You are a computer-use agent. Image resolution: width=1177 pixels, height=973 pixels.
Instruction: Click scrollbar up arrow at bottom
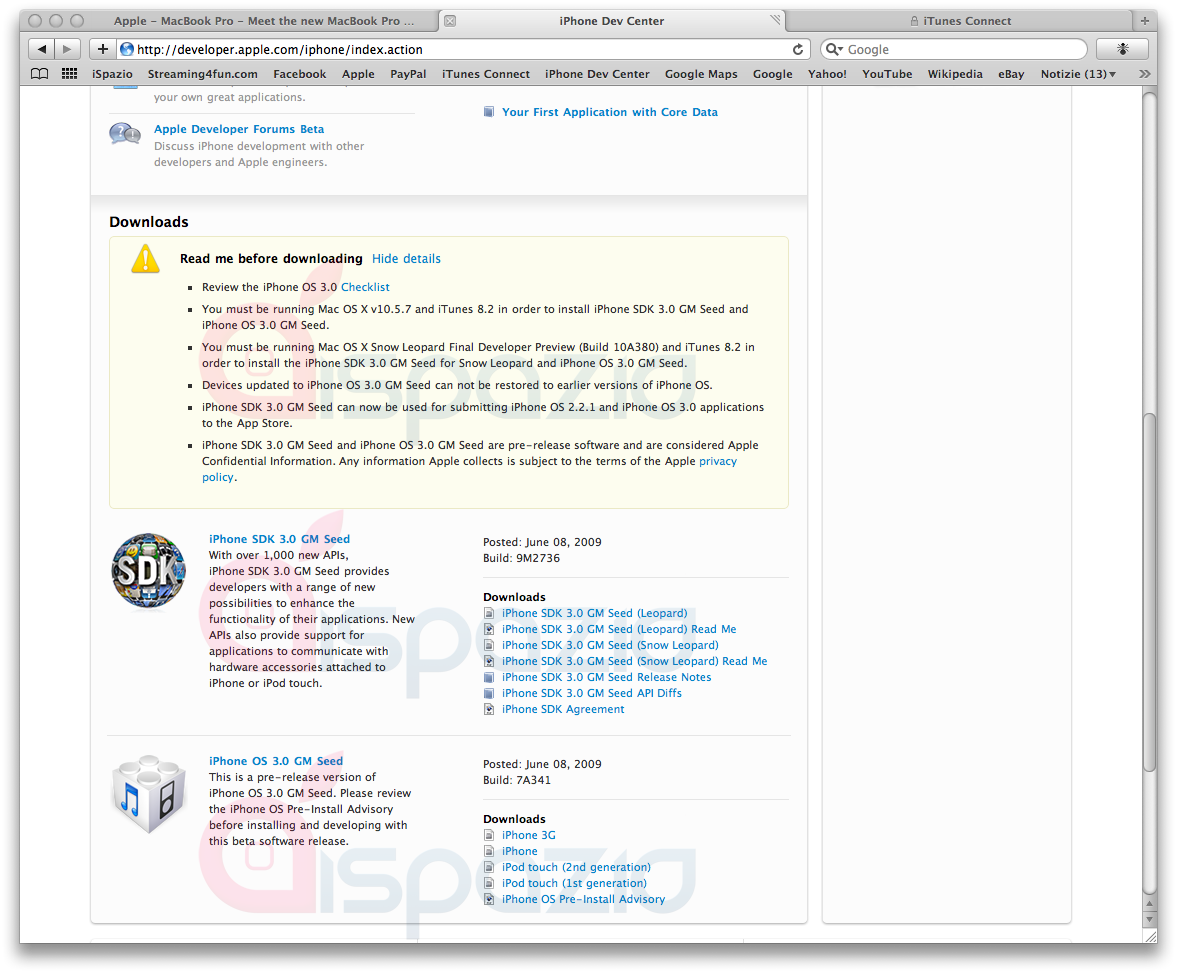[1149, 903]
